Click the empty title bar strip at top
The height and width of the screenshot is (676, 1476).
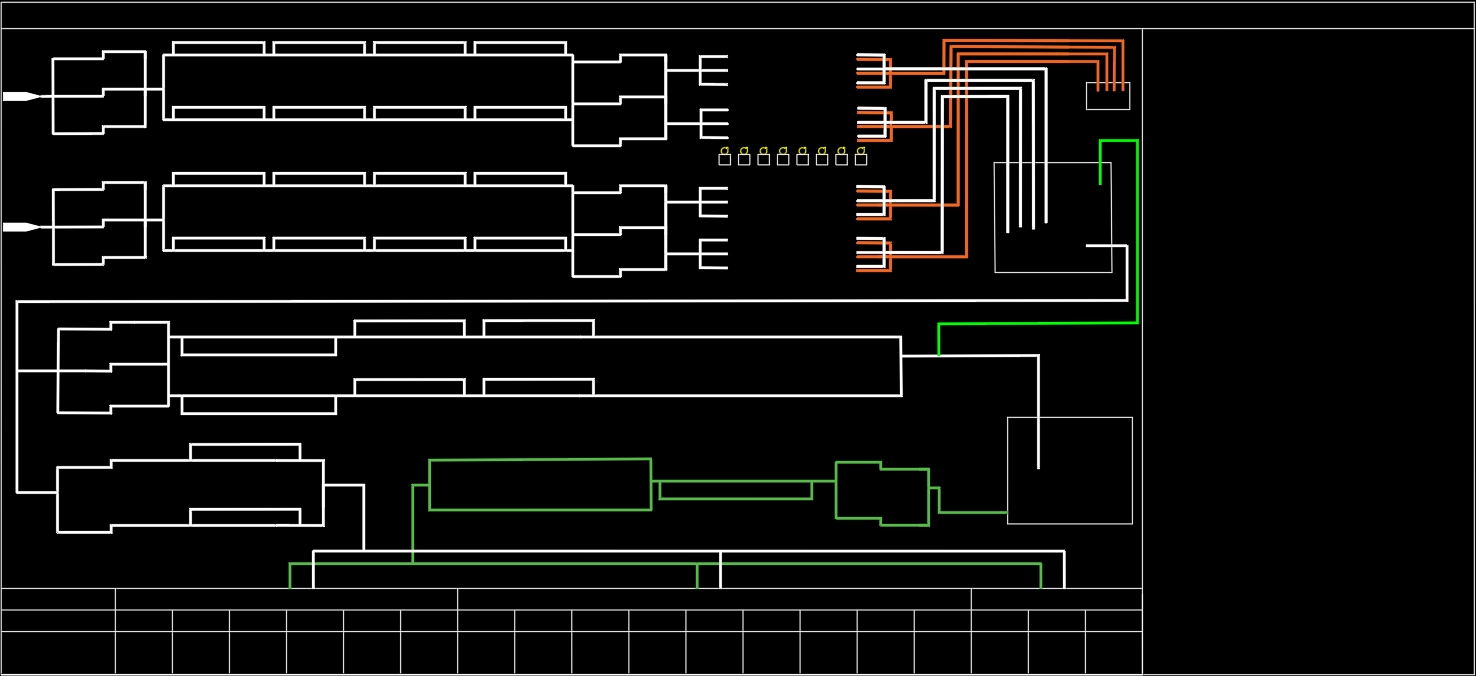click(x=738, y=15)
